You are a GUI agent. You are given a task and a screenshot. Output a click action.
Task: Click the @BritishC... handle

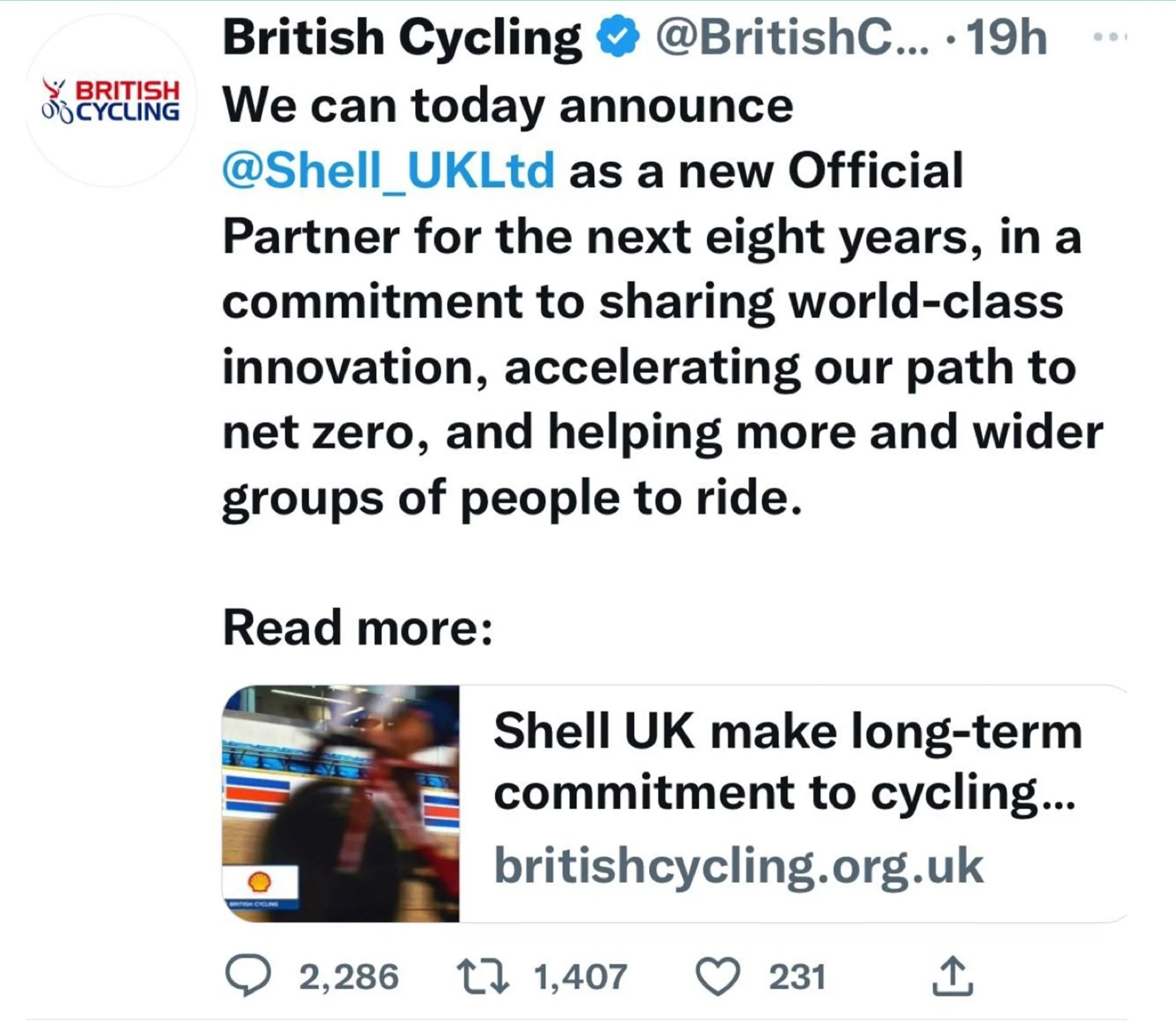click(x=791, y=37)
